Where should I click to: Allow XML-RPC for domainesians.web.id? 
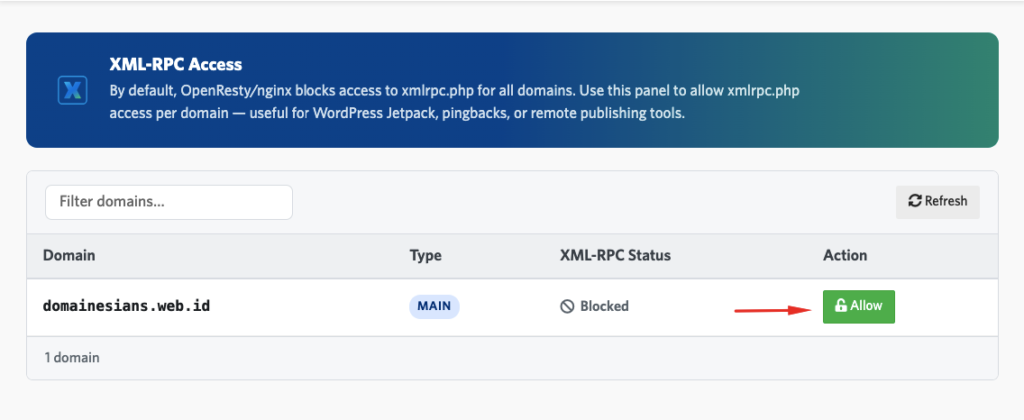(858, 306)
